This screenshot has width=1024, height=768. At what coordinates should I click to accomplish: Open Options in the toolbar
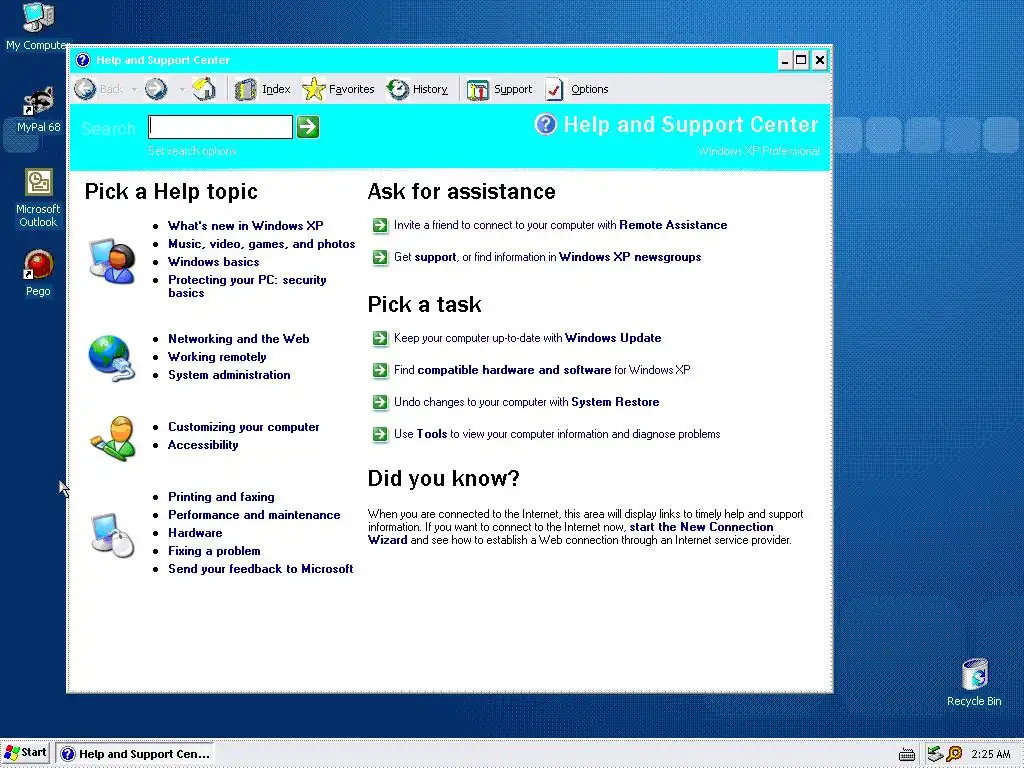click(577, 89)
